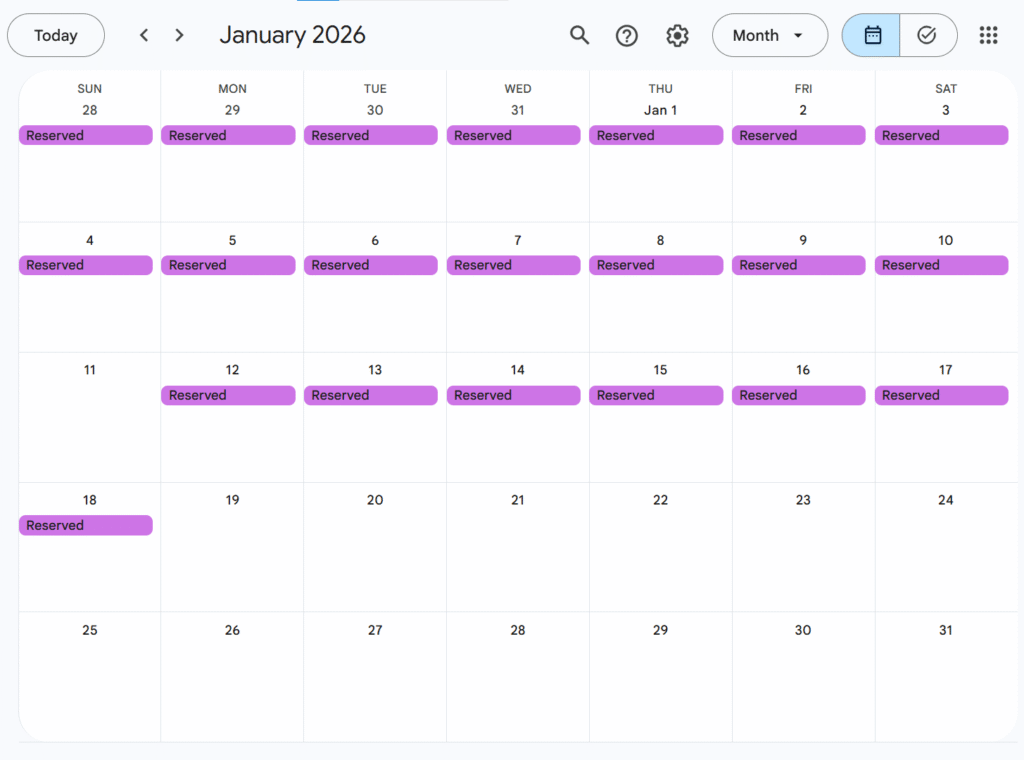Open Reserved event on January 7
The width and height of the screenshot is (1024, 760).
pos(513,265)
